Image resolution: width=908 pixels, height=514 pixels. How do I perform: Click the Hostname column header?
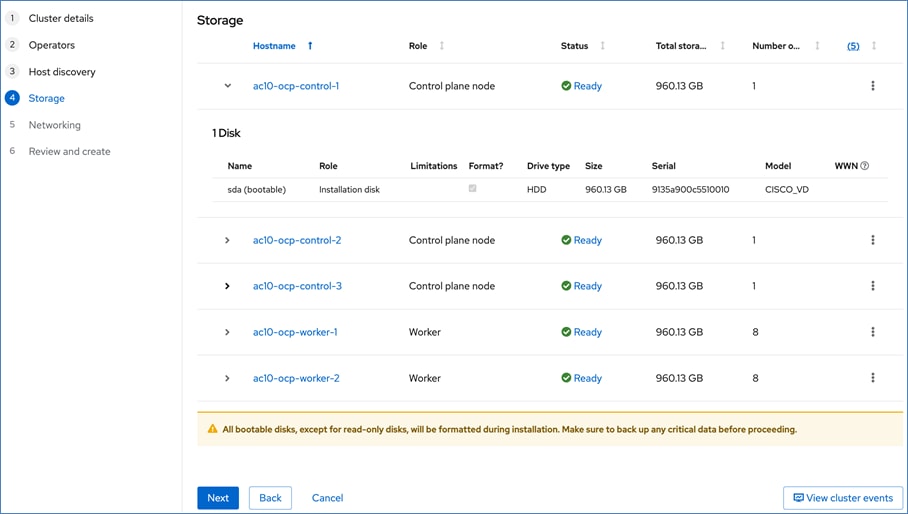274,46
